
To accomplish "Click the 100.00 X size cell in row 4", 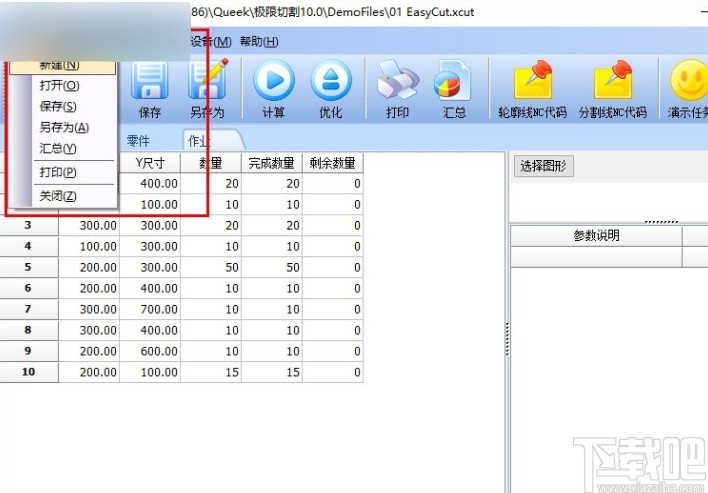I will click(x=89, y=246).
